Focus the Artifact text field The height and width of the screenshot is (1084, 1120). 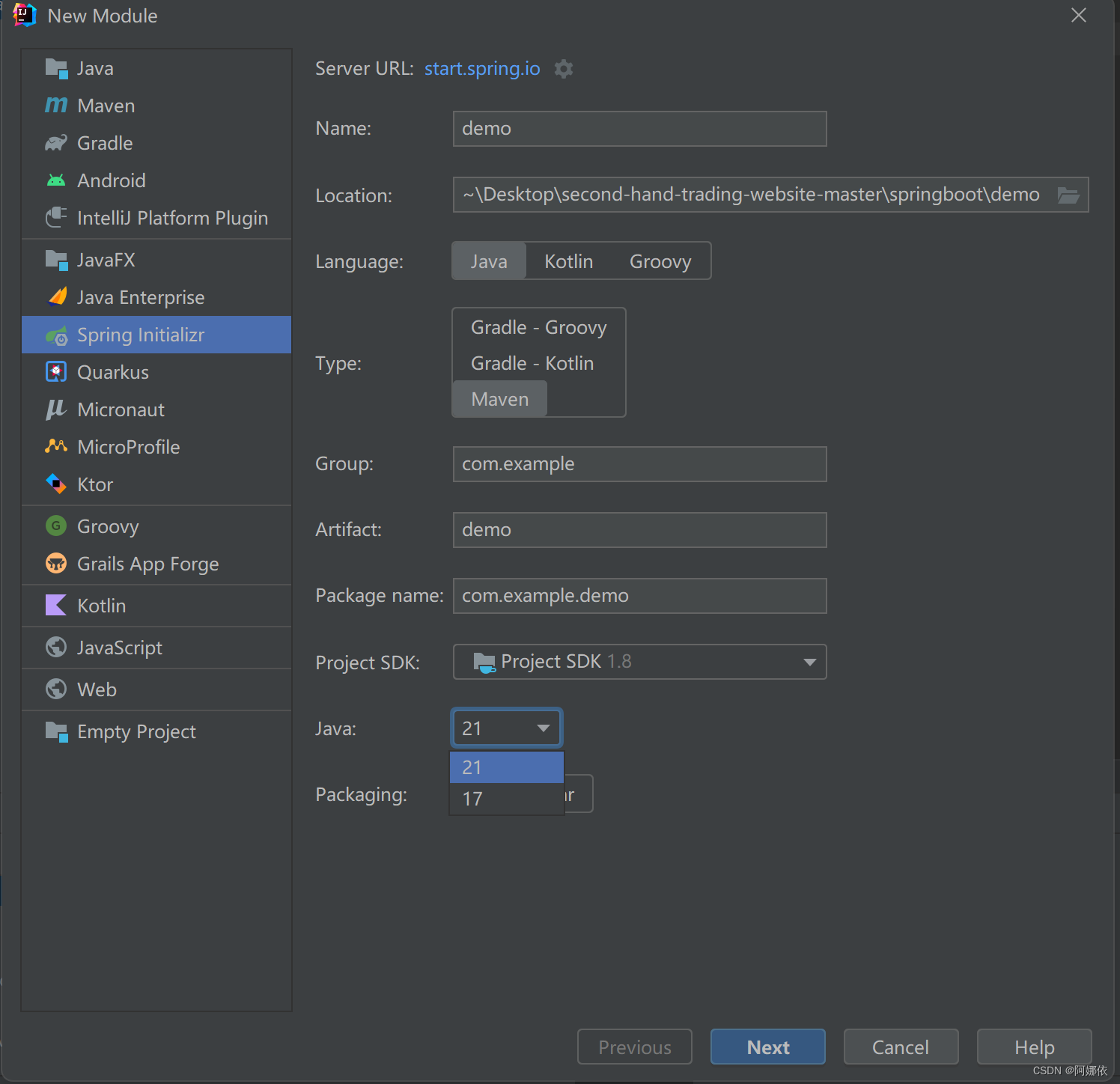(640, 530)
